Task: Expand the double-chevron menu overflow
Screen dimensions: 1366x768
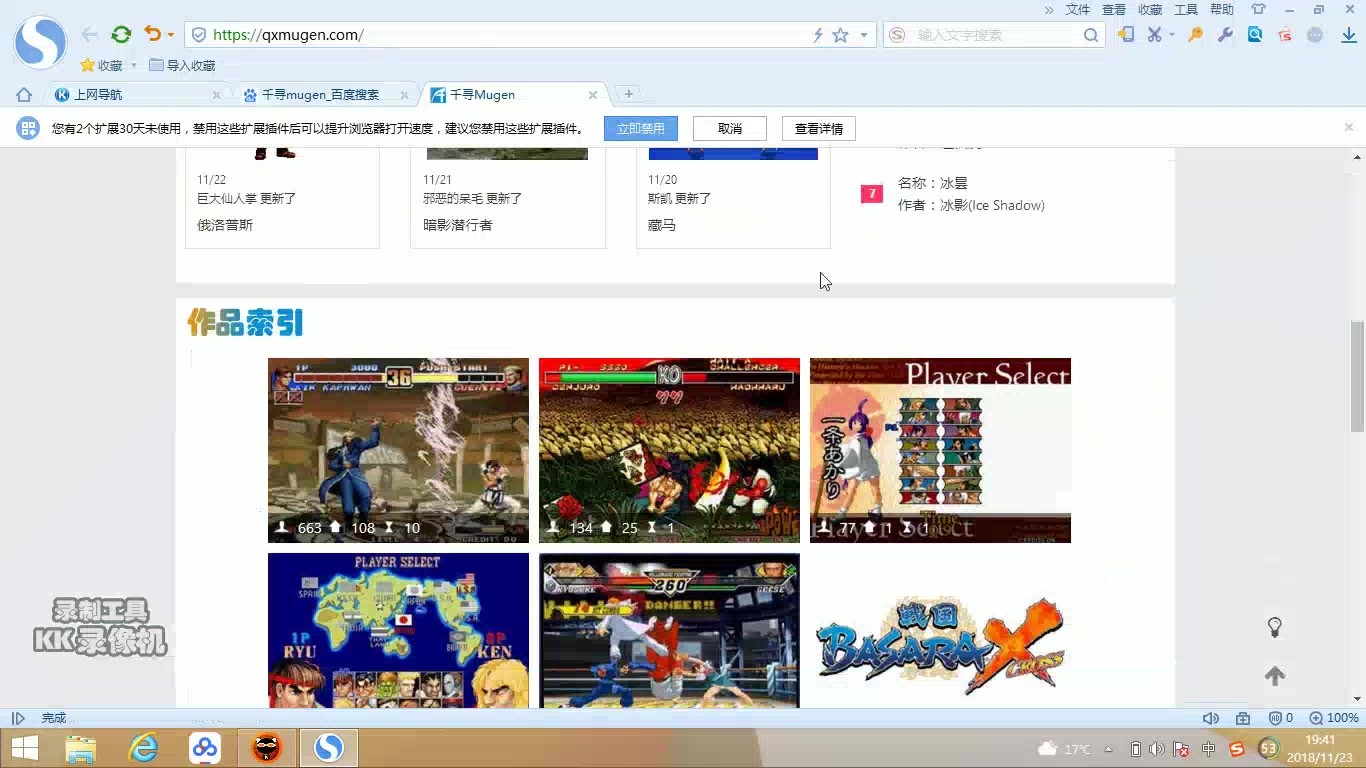Action: 1049,10
